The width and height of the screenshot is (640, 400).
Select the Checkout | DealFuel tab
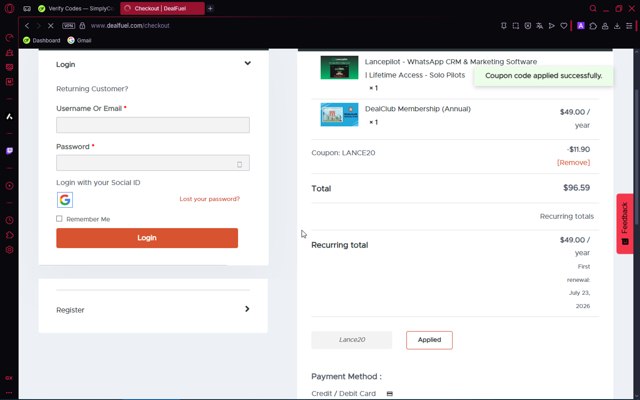click(x=162, y=9)
